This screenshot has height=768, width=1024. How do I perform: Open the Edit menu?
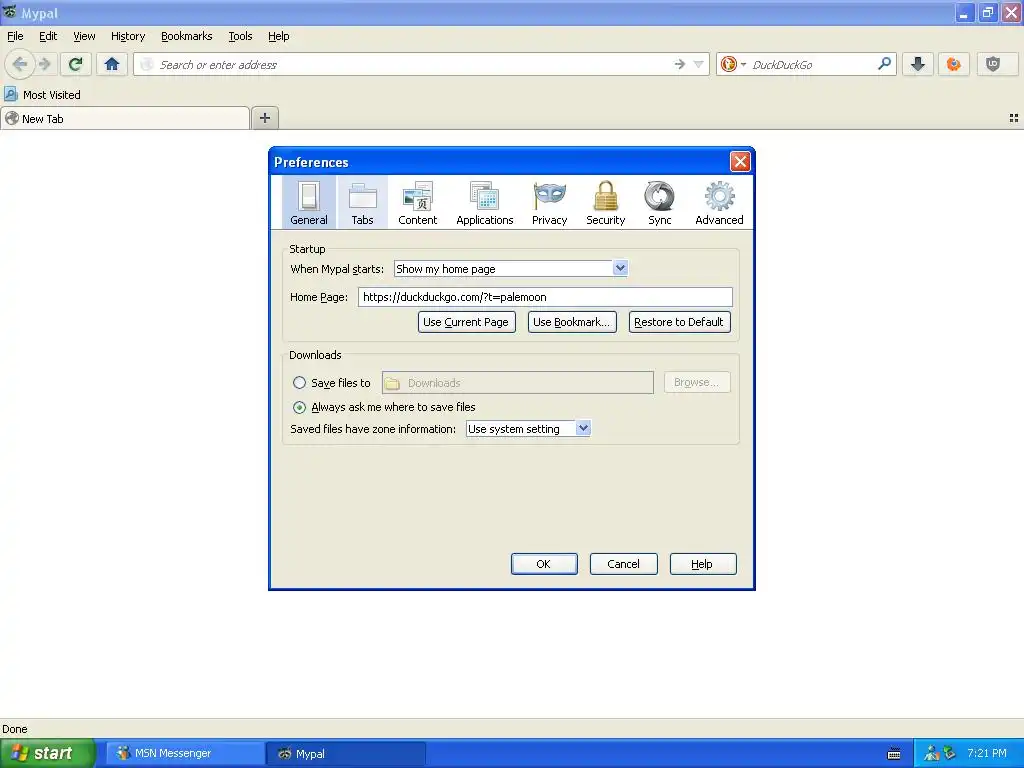coord(48,37)
